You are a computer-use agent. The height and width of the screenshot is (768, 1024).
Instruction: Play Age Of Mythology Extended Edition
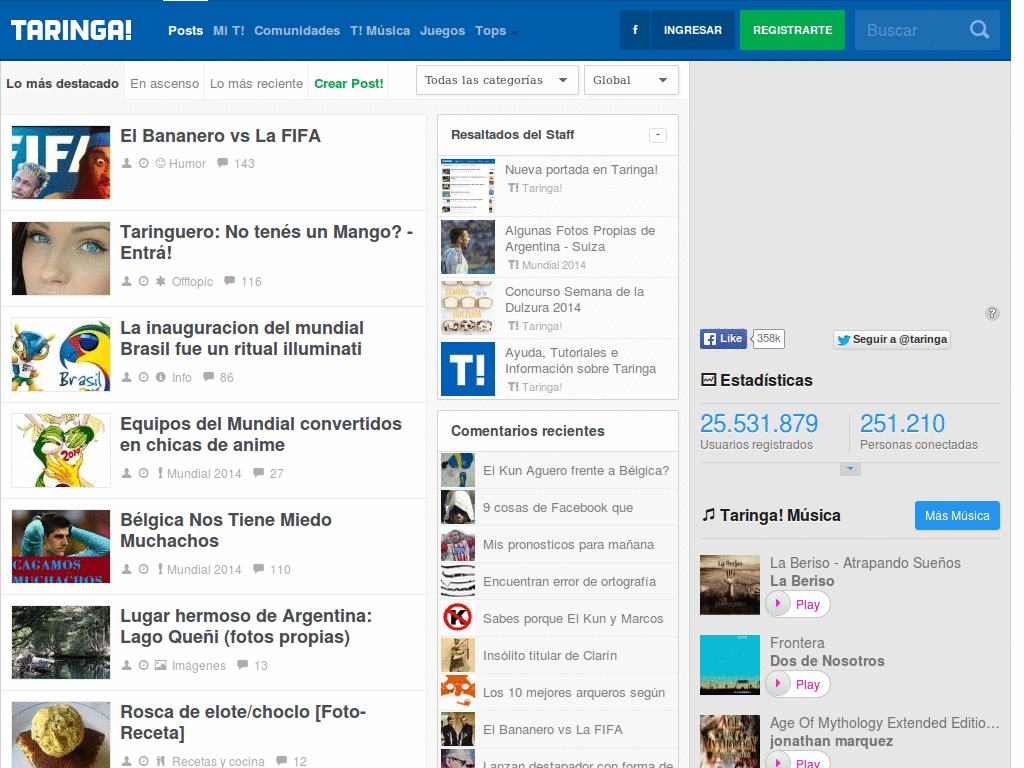pos(797,761)
